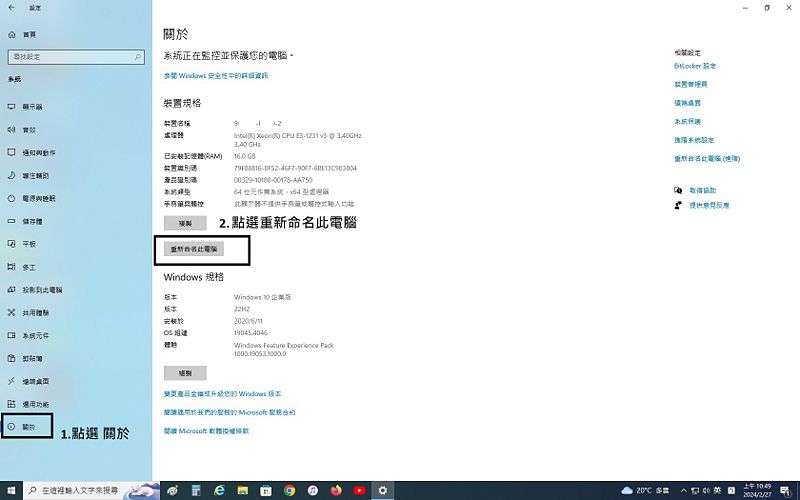Open Rename this PC (advanced) link
Viewport: 800px width, 500px height.
(707, 159)
